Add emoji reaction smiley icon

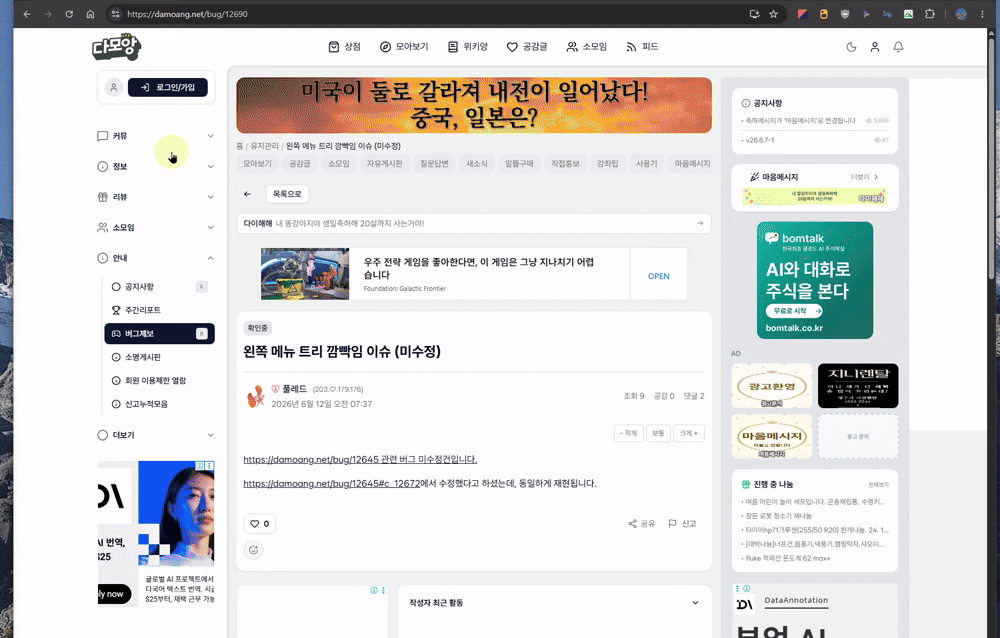[x=254, y=550]
